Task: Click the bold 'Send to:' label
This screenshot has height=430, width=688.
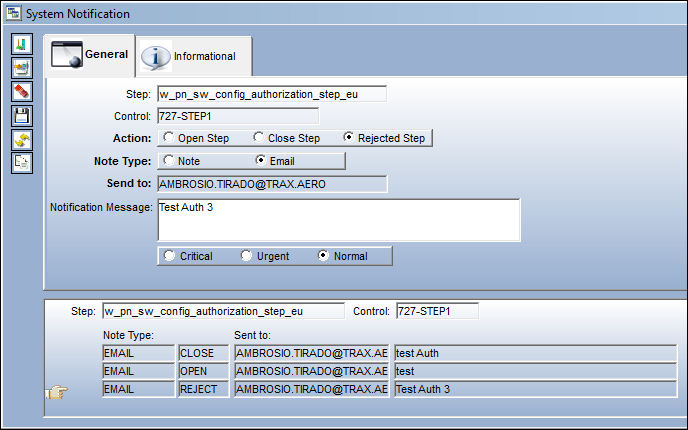Action: point(129,183)
